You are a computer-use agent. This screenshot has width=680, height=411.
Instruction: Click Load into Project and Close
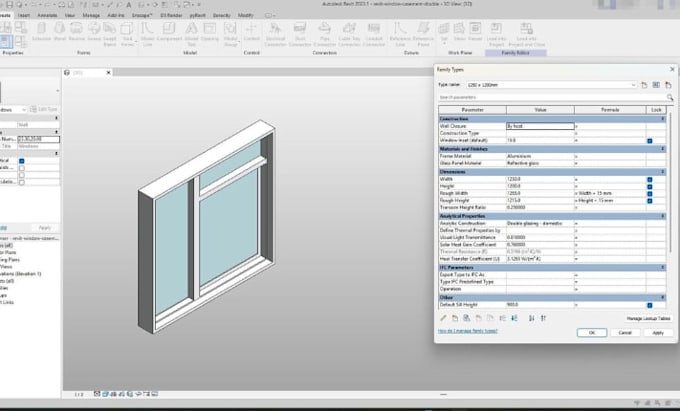coord(526,34)
